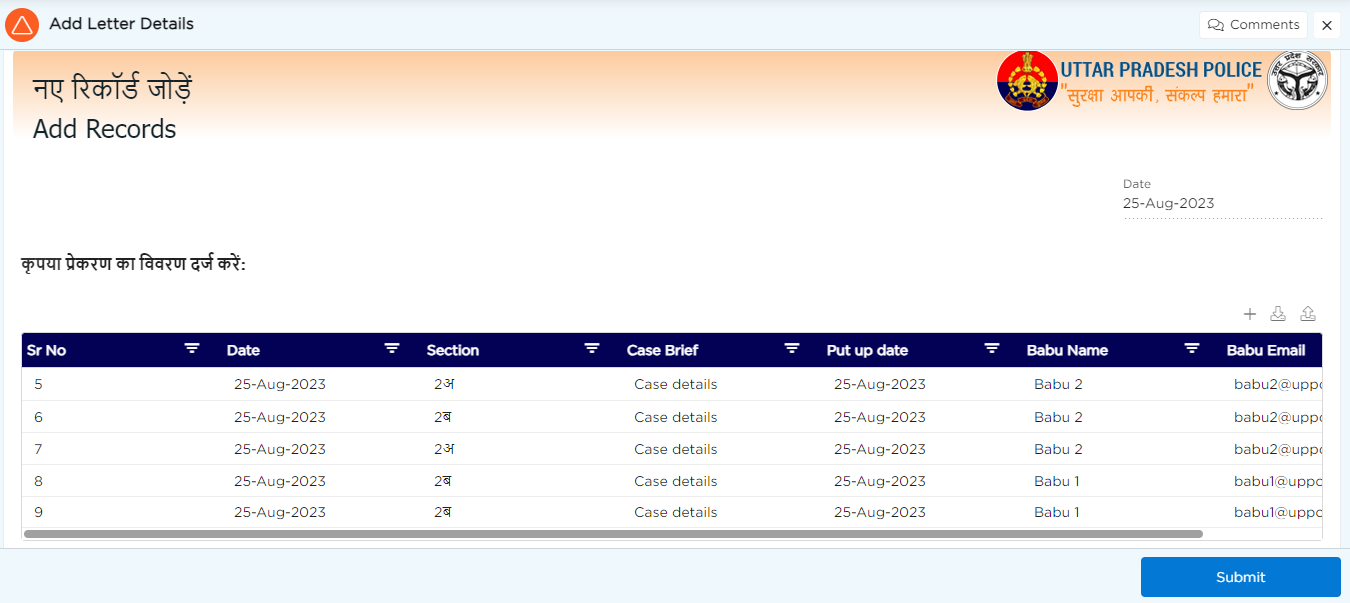Open the filter for Date column

pos(392,349)
